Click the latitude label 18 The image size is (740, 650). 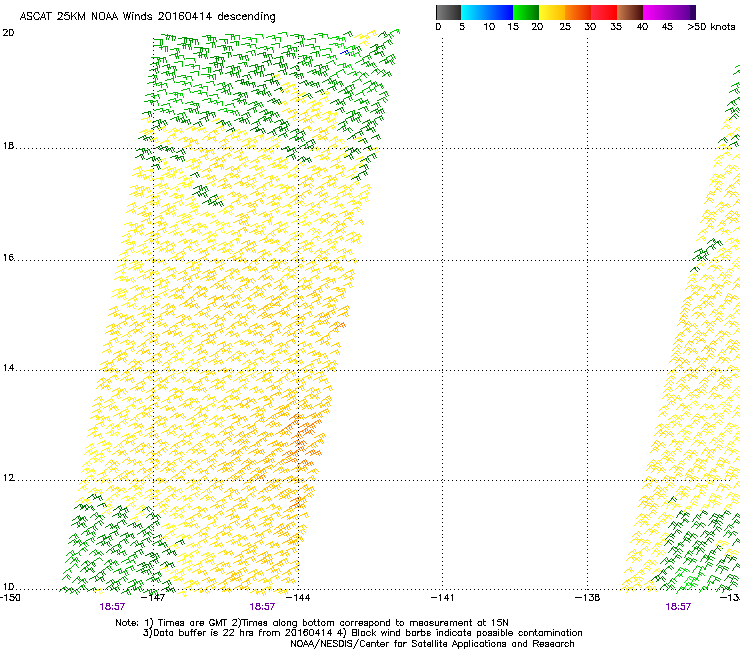point(8,146)
